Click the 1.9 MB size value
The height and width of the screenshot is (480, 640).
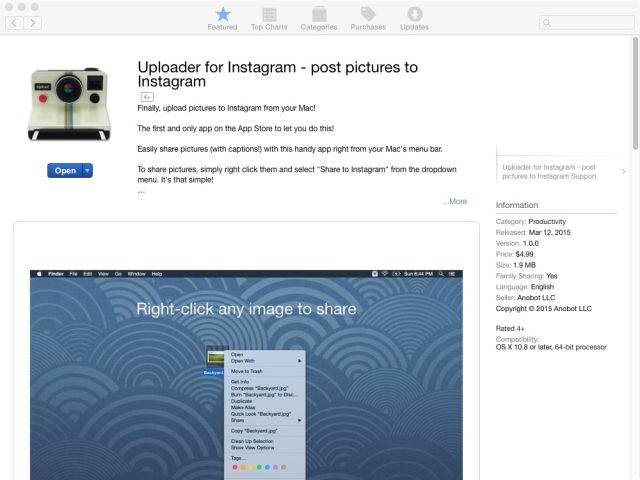click(x=524, y=265)
